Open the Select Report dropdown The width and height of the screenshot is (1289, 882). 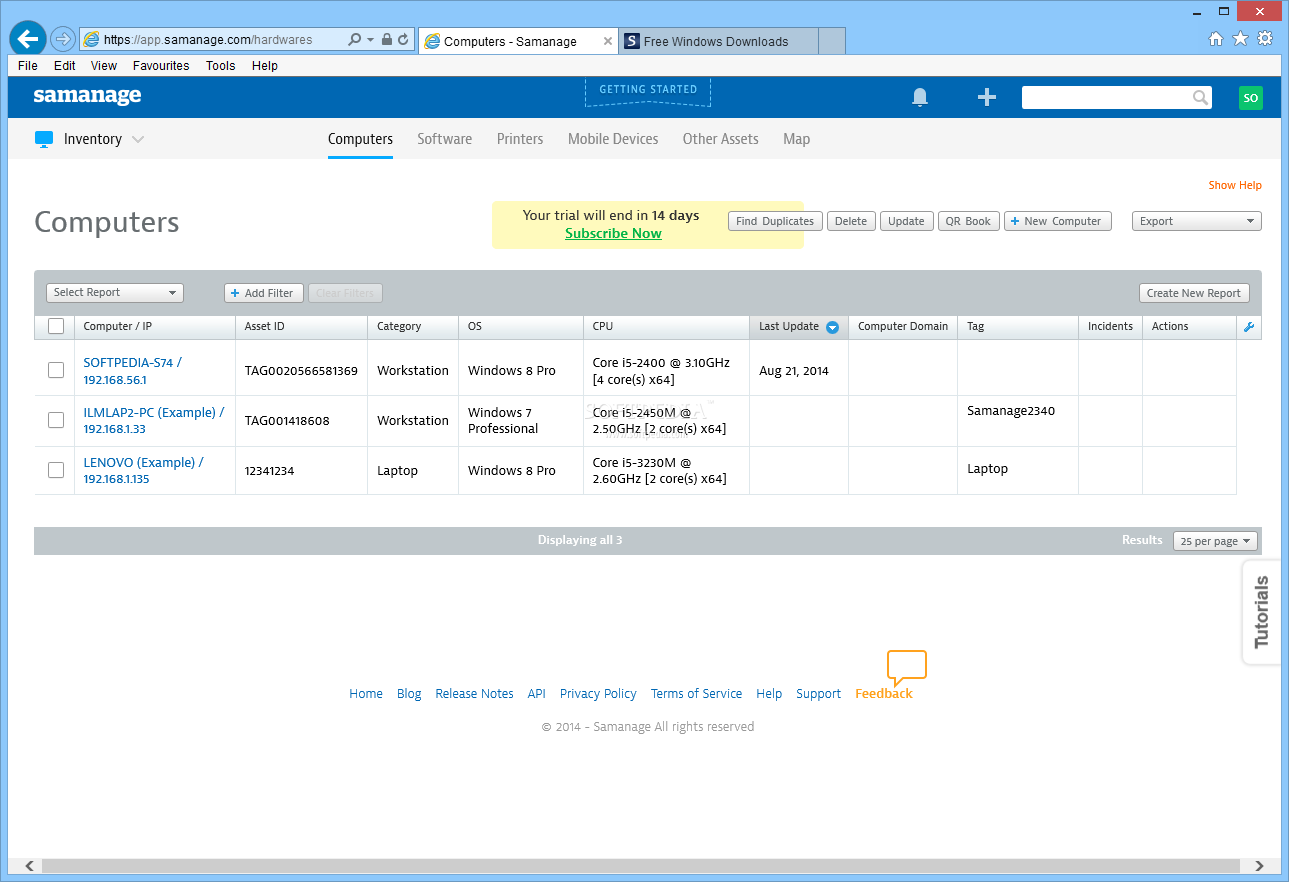[115, 293]
